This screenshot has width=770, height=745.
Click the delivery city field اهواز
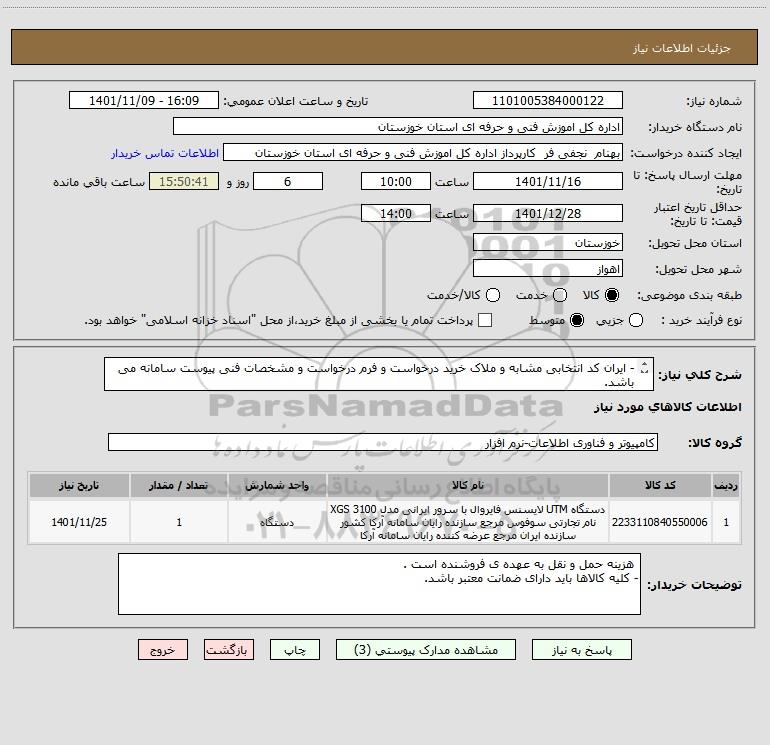(x=548, y=268)
